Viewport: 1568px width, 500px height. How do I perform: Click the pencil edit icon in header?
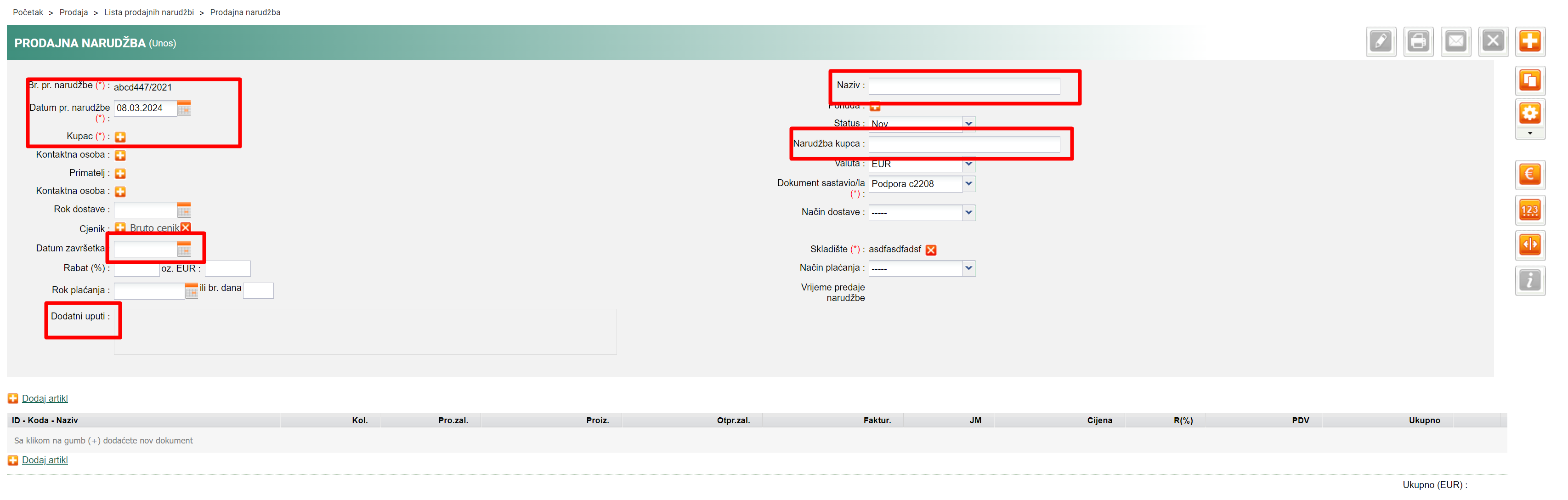coord(1380,41)
